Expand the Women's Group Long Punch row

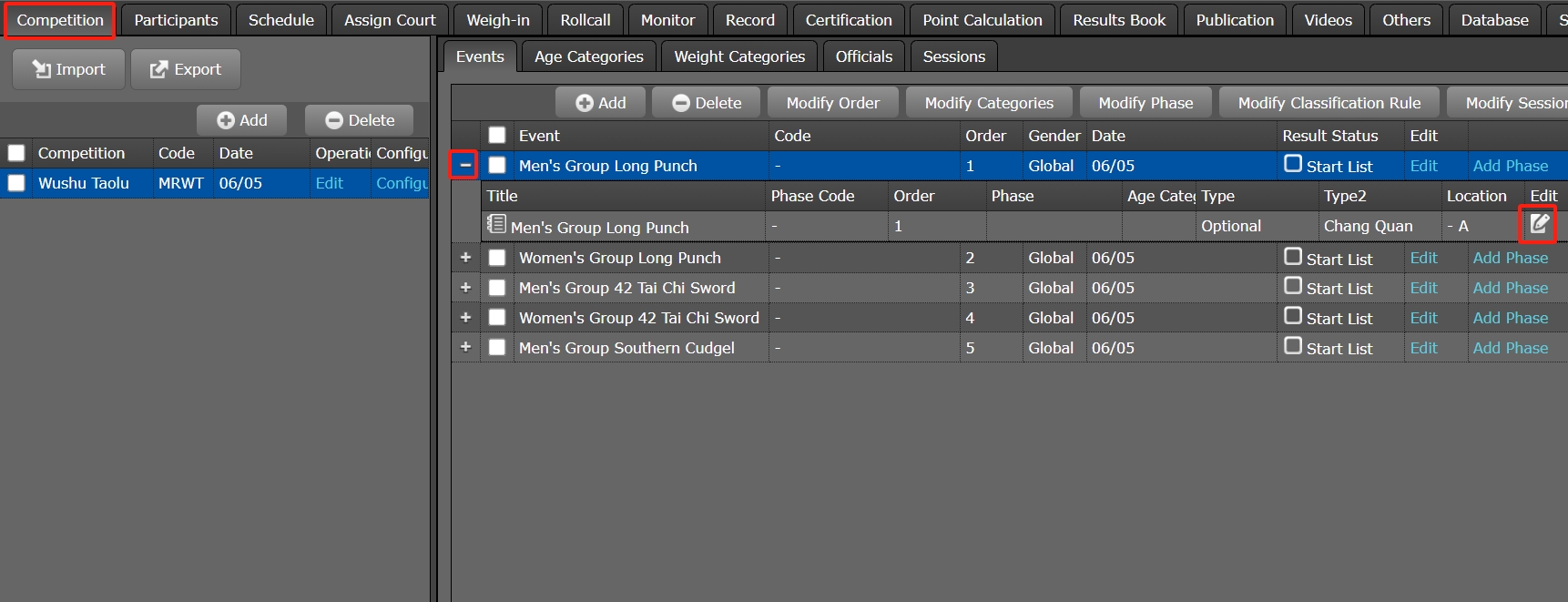pyautogui.click(x=465, y=258)
